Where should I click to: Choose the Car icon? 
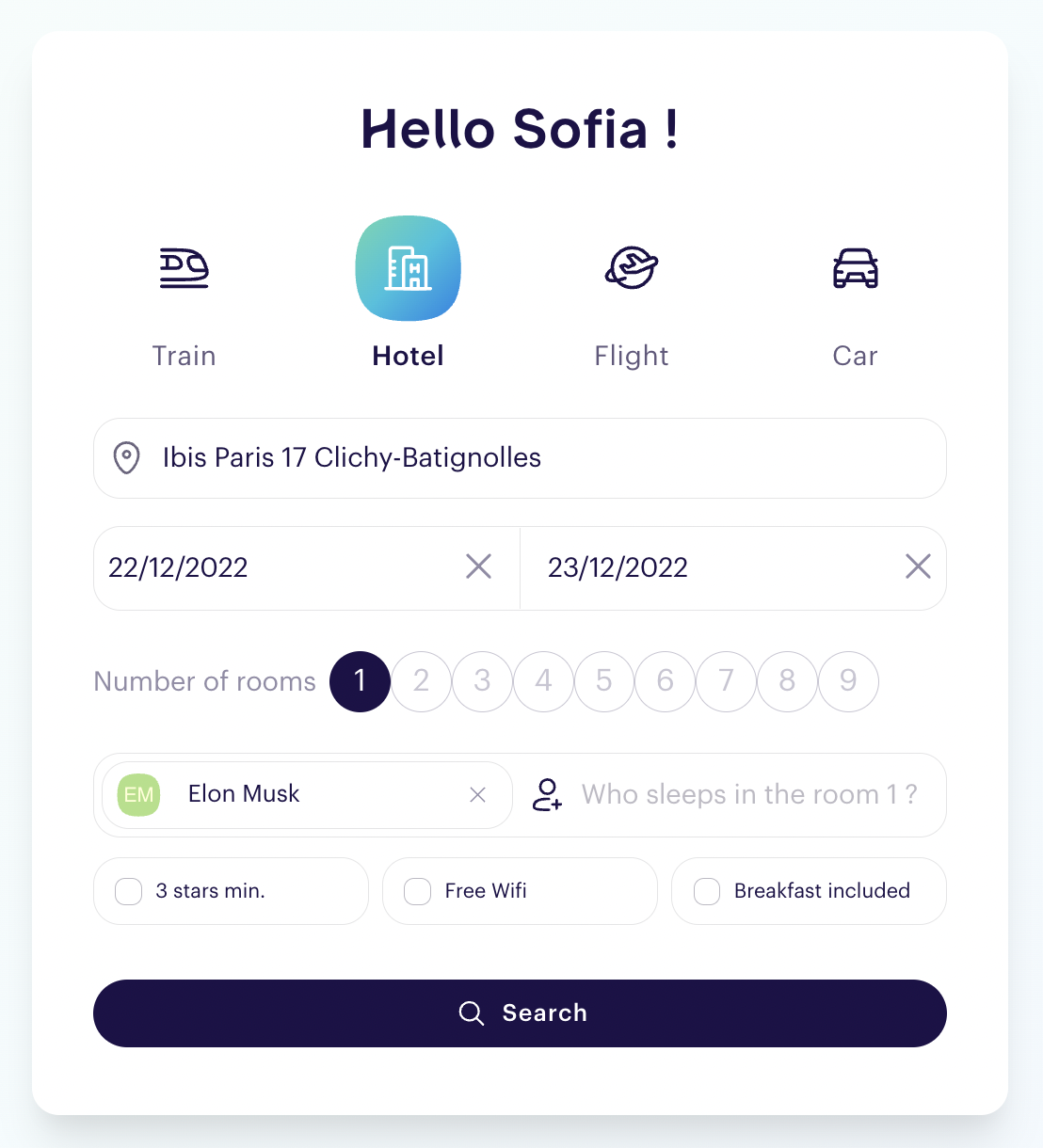coord(856,268)
